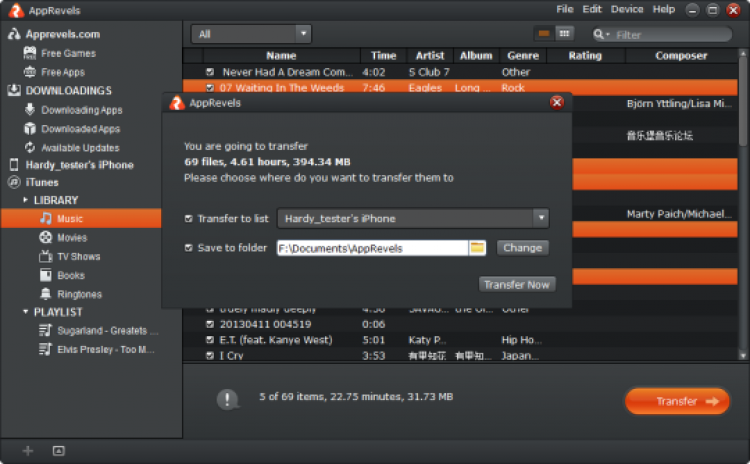
Task: Close the AppRevels transfer dialog
Action: click(x=557, y=102)
